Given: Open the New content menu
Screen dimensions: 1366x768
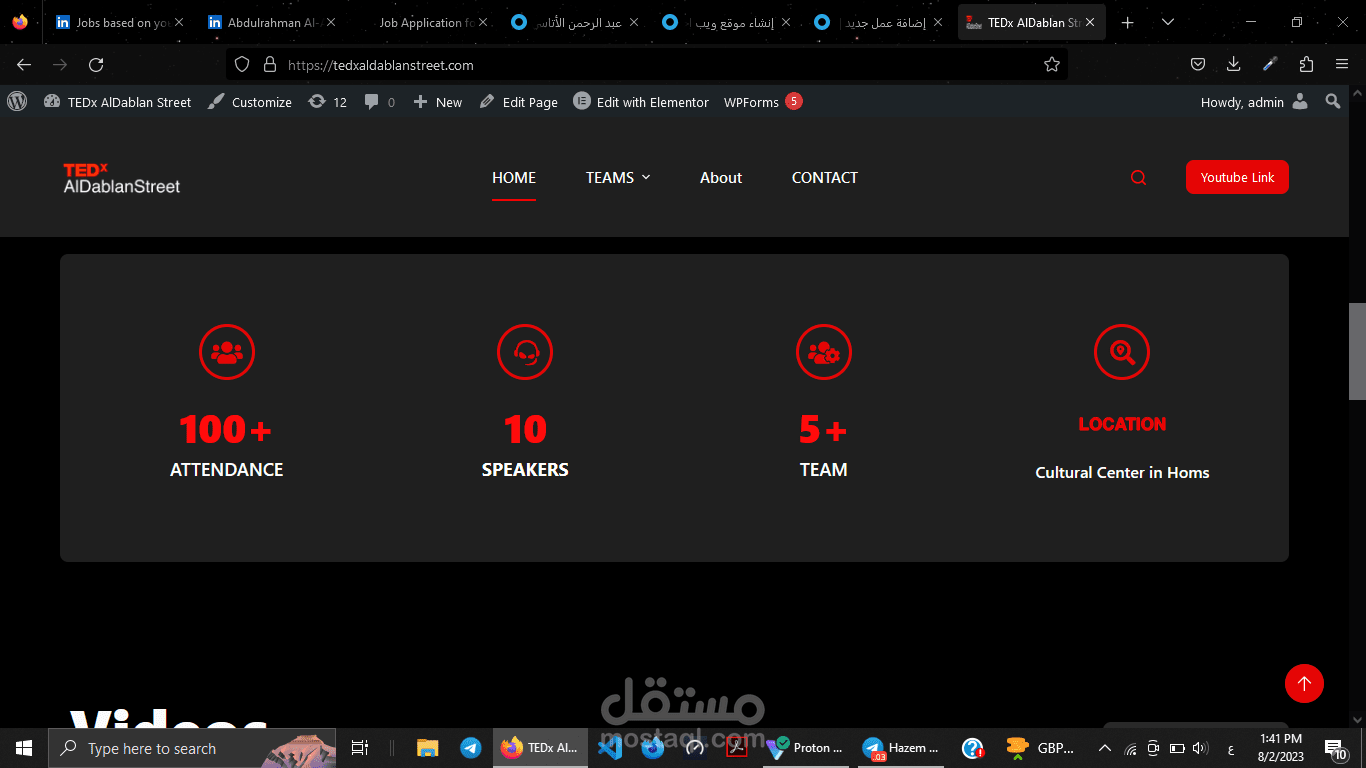Looking at the screenshot, I should click(438, 102).
